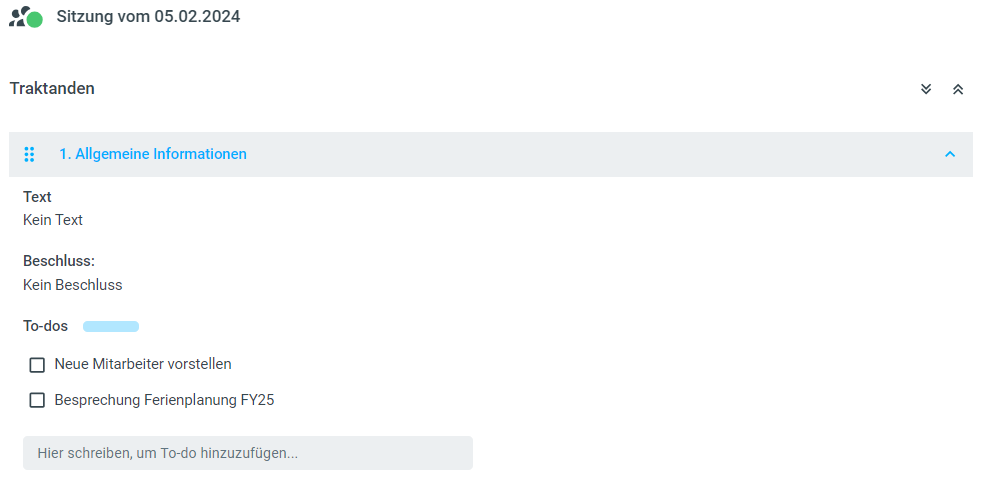Collapse all Traktanden with double-up chevron
Screen dimensions: 995x488
coord(958,89)
